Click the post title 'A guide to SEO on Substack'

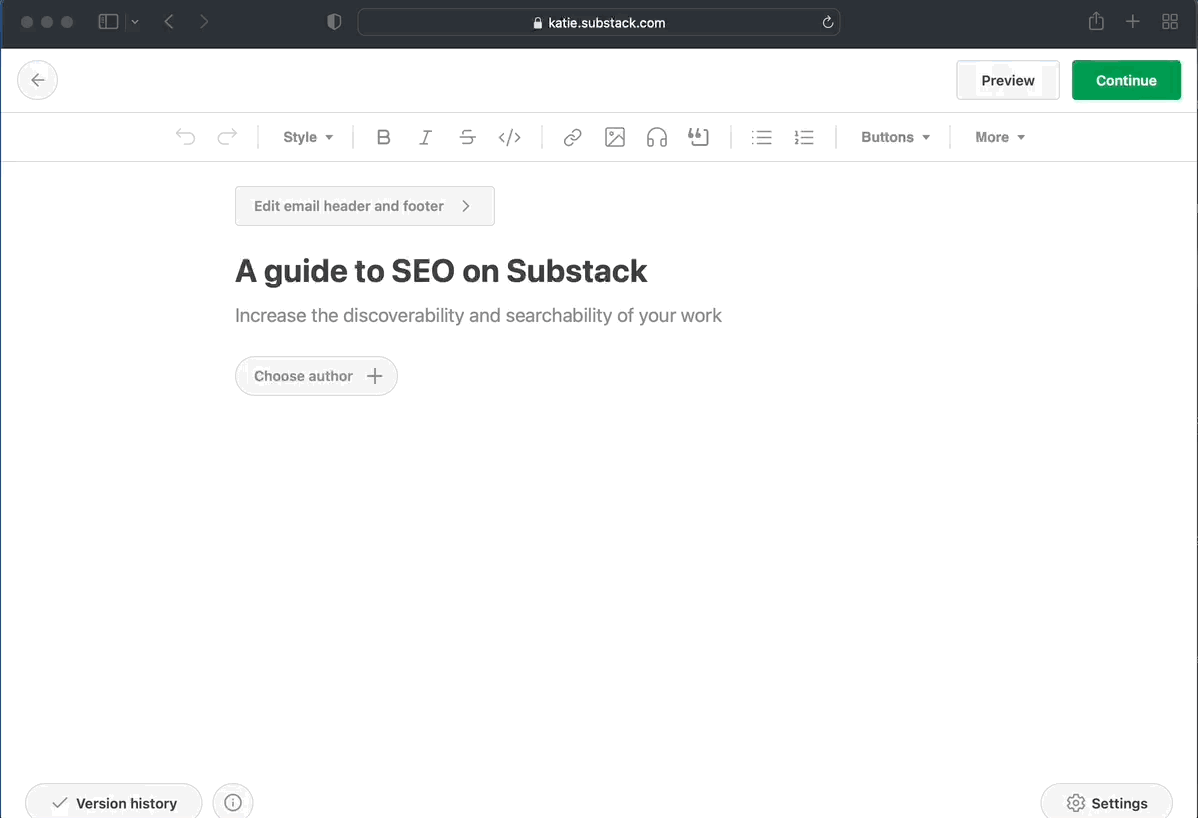pos(441,271)
